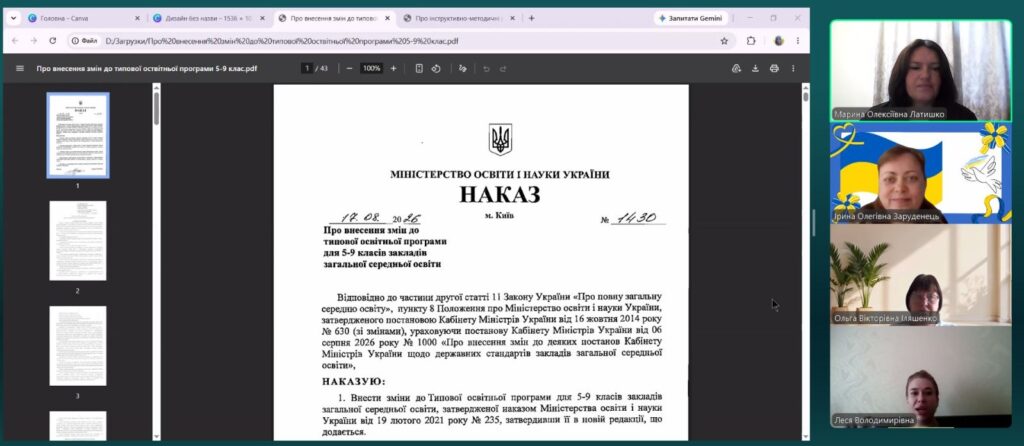Select the PDF draw annotation tool

(463, 68)
